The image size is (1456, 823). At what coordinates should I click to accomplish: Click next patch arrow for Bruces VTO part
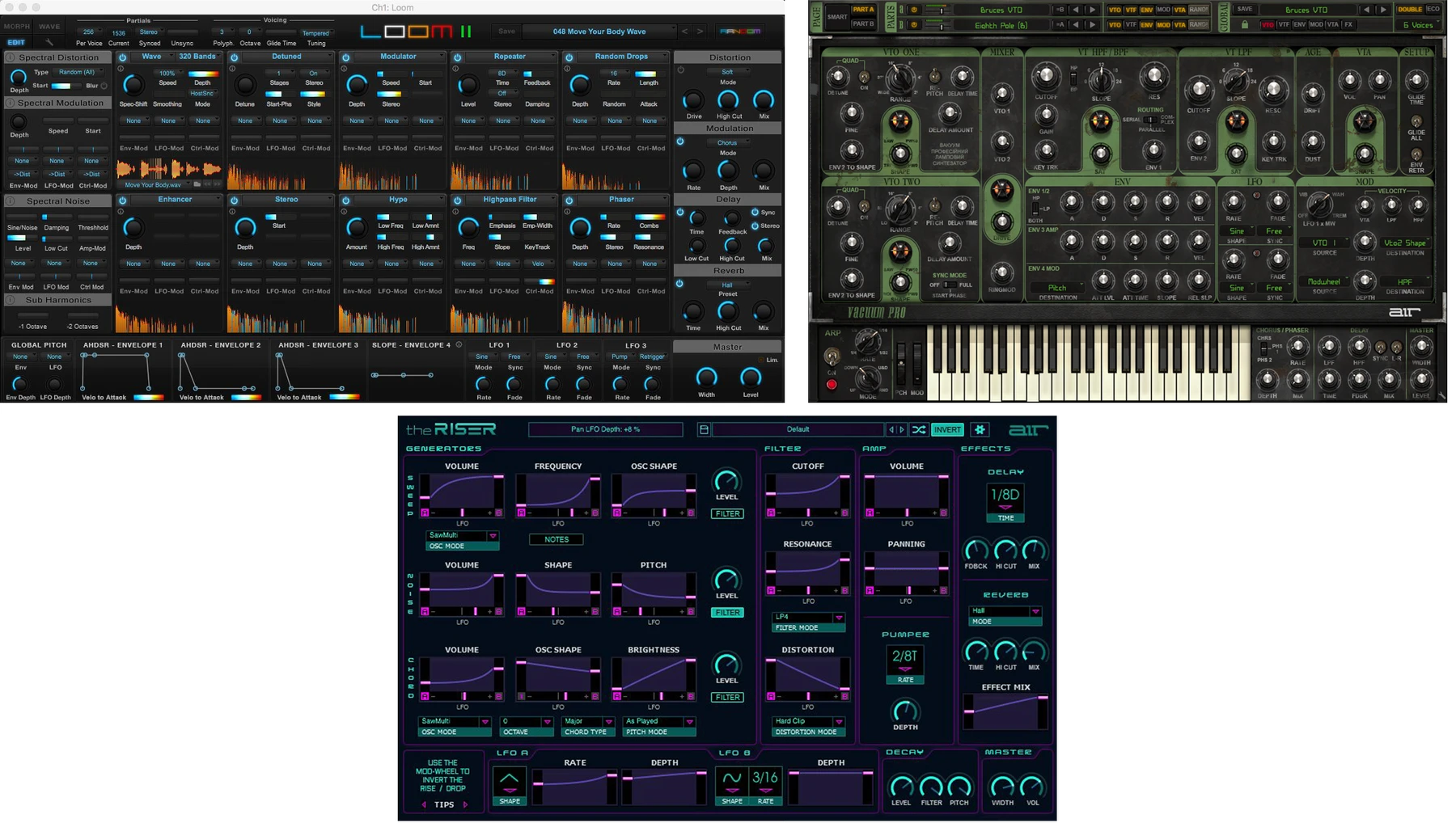tap(1093, 10)
